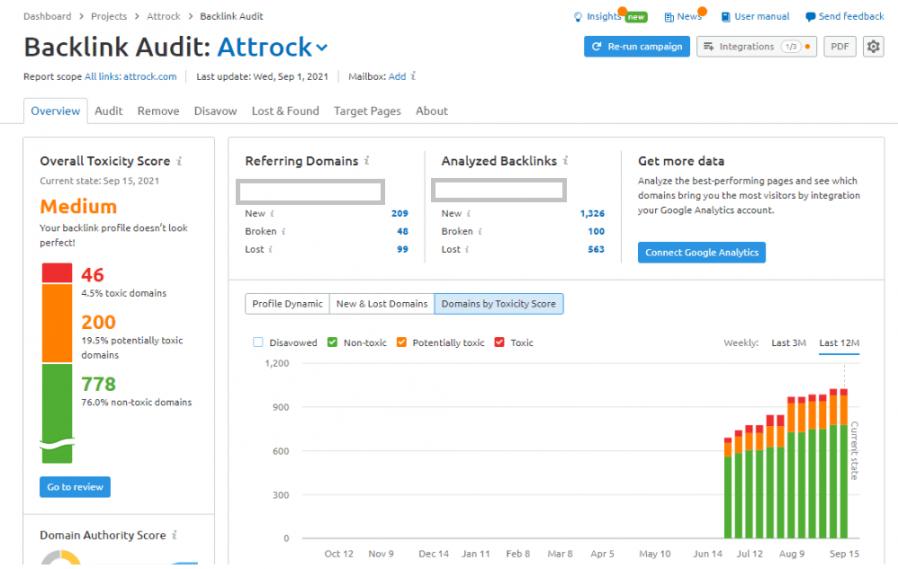This screenshot has height=569, width=898.
Task: Click the Send feedback chat icon
Action: 810,17
